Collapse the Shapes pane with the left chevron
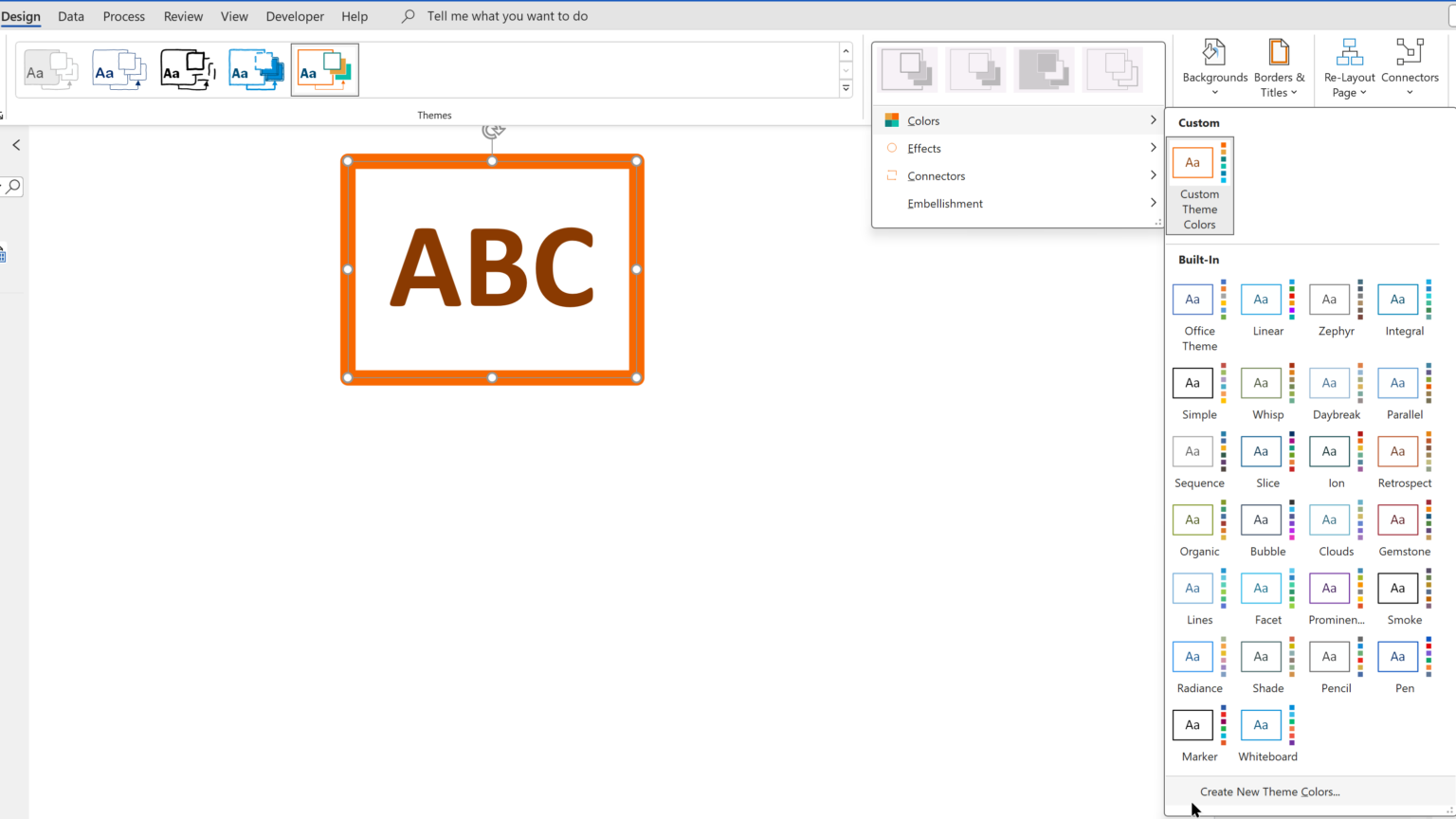The height and width of the screenshot is (819, 1456). [x=15, y=144]
